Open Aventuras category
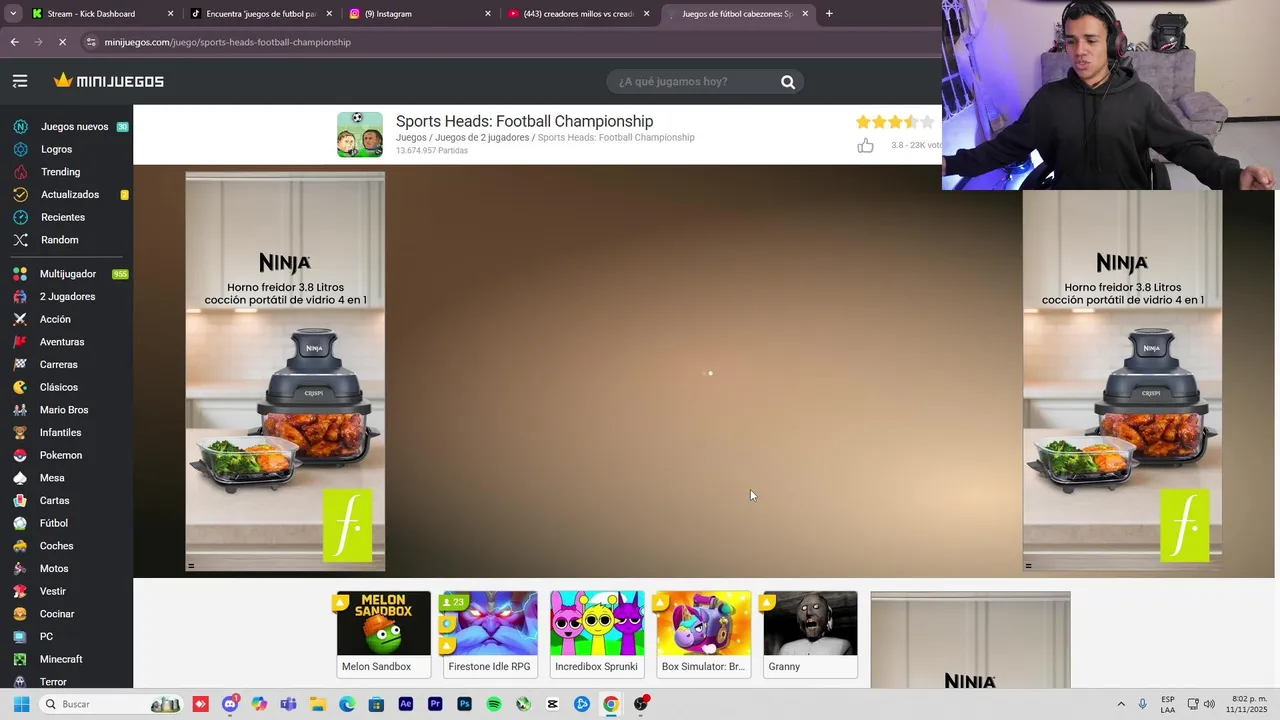1280x720 pixels. click(62, 342)
